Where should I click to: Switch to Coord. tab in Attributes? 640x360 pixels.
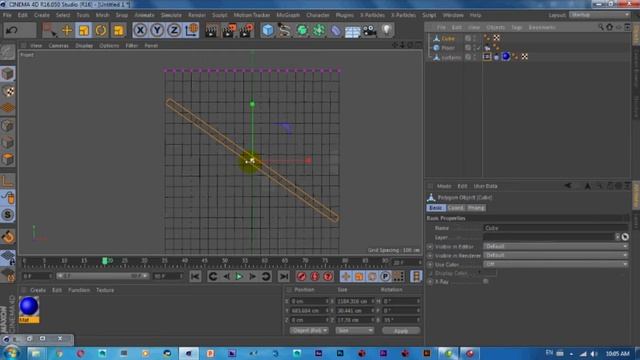[x=455, y=208]
